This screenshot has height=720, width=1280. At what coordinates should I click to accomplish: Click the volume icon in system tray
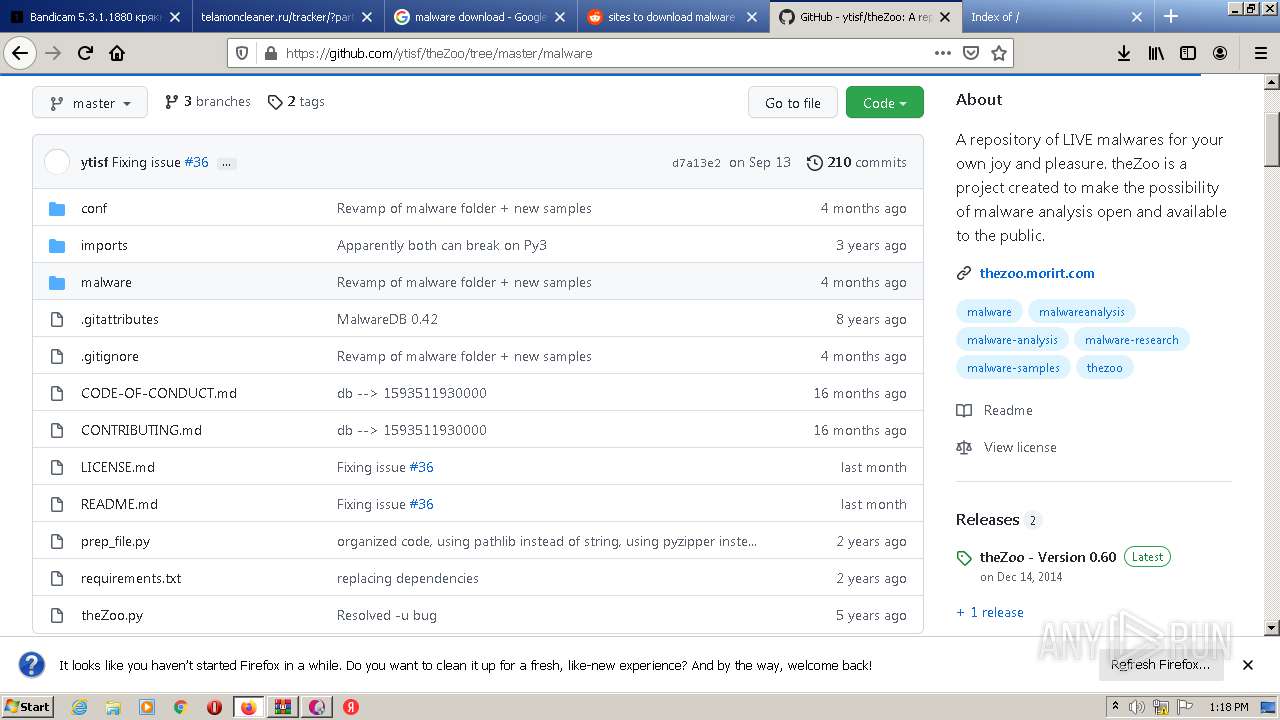click(1137, 707)
